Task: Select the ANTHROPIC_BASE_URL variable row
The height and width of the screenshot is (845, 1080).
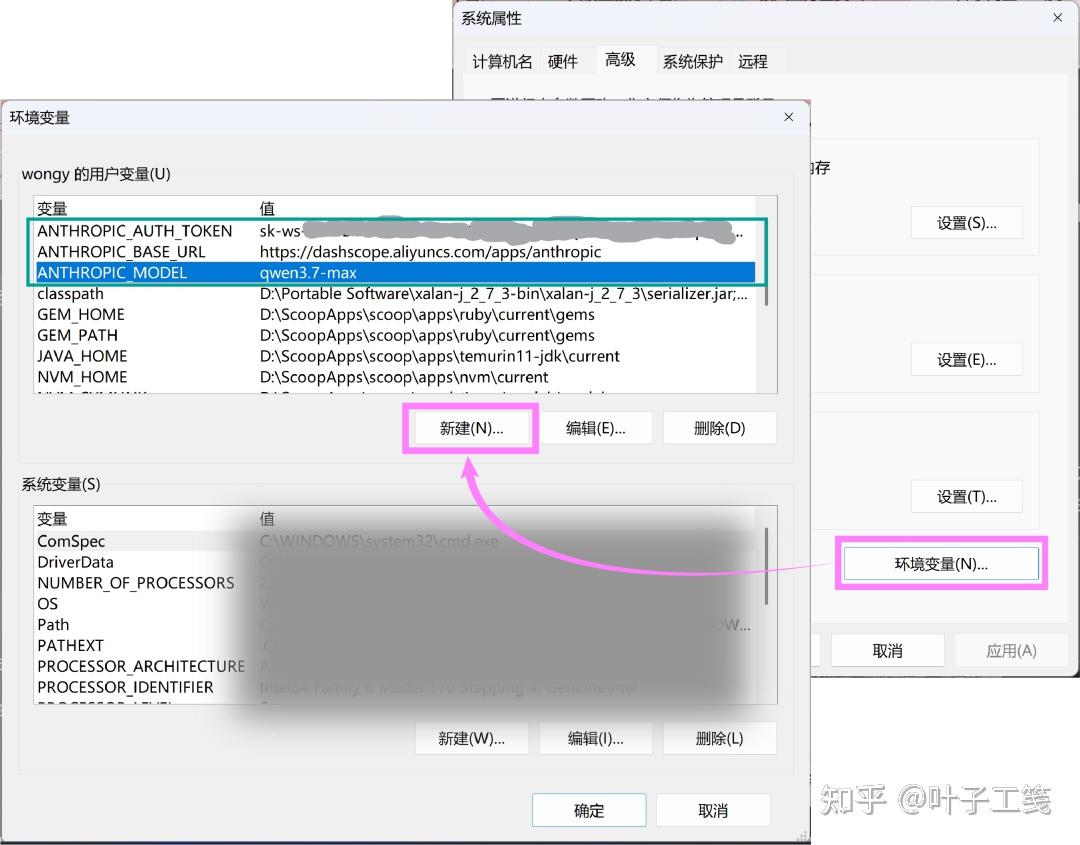Action: [395, 251]
